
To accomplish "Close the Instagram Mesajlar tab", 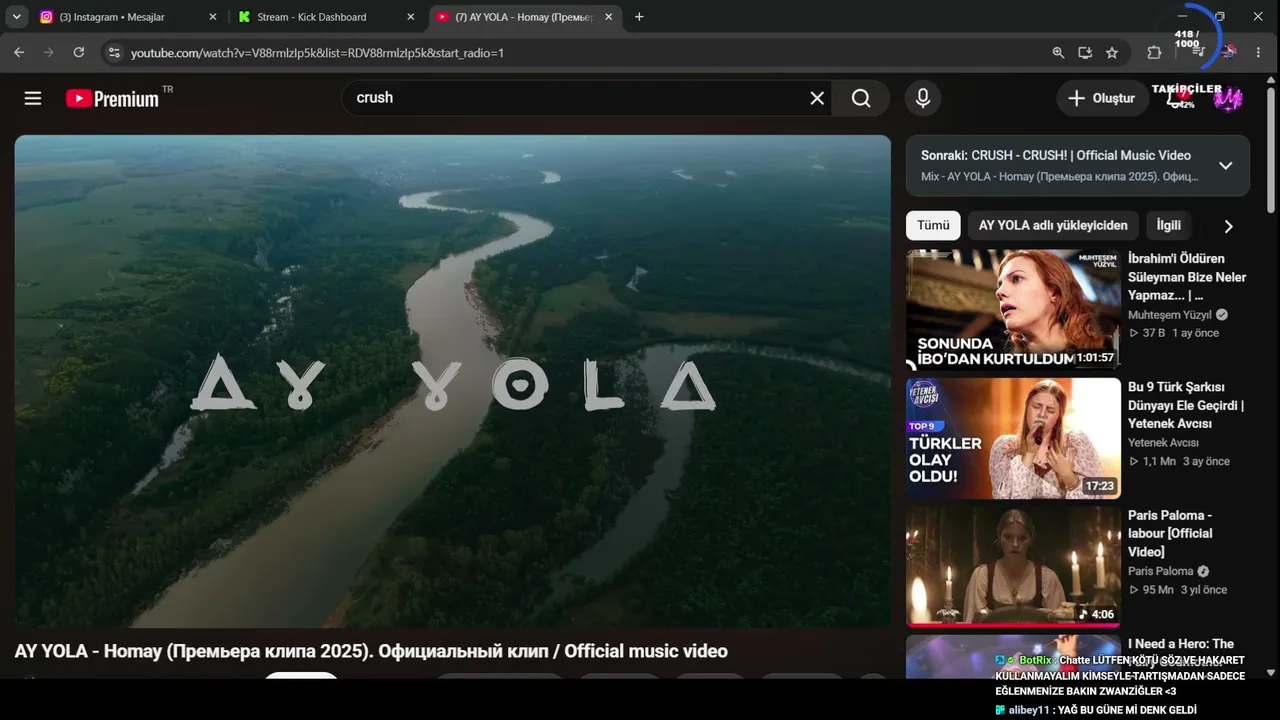I will pos(212,17).
